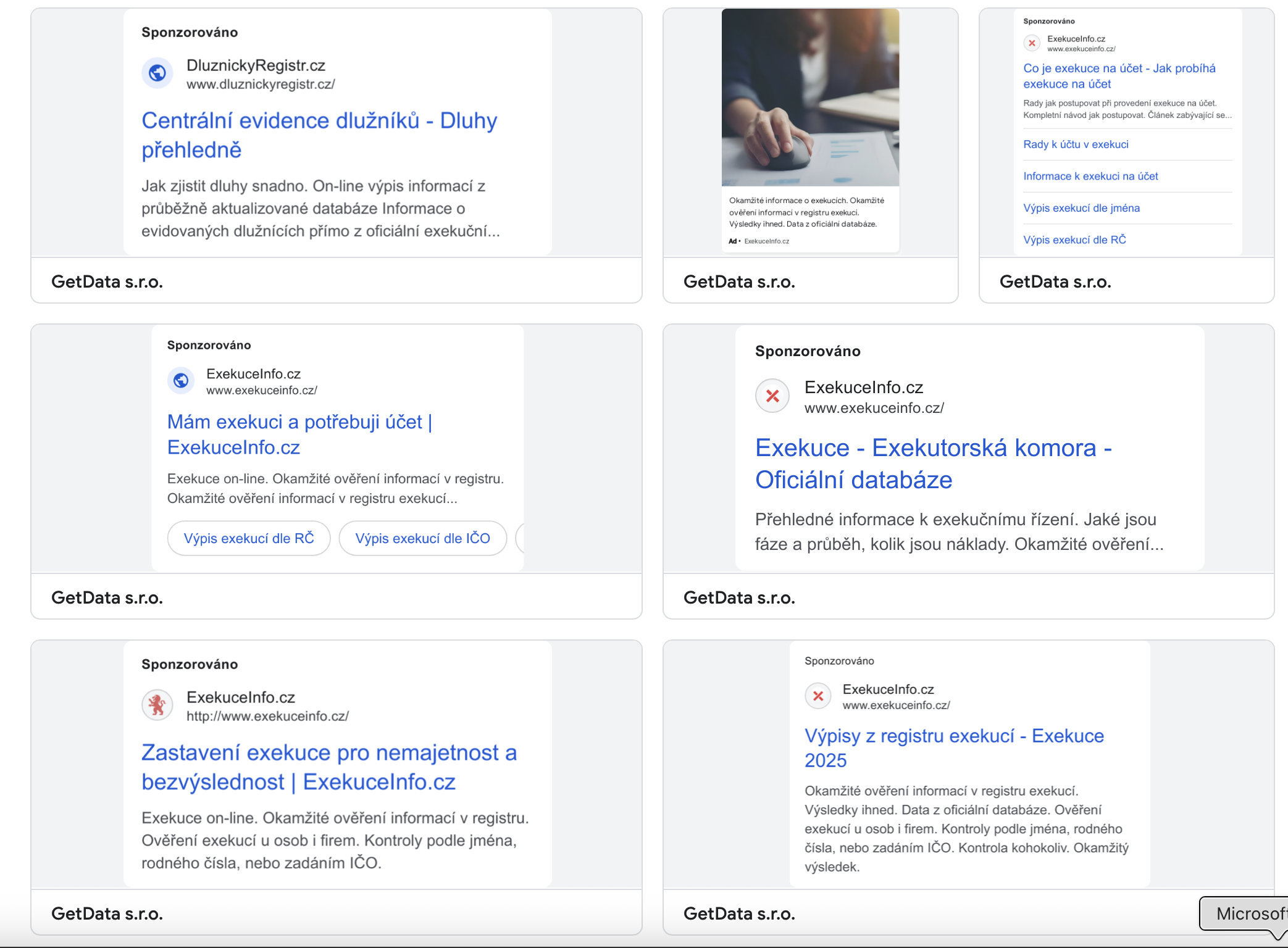1288x948 pixels.
Task: Click 'GetData s.r.o.' label under photo ad
Action: (x=739, y=281)
